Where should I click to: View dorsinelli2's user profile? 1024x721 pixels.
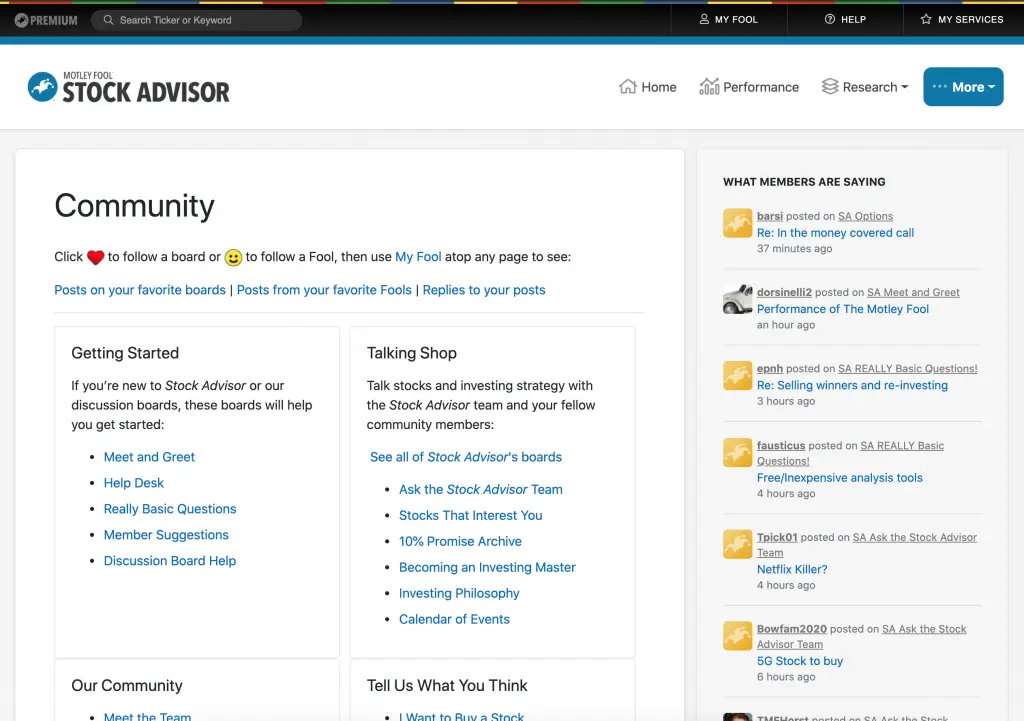click(784, 293)
